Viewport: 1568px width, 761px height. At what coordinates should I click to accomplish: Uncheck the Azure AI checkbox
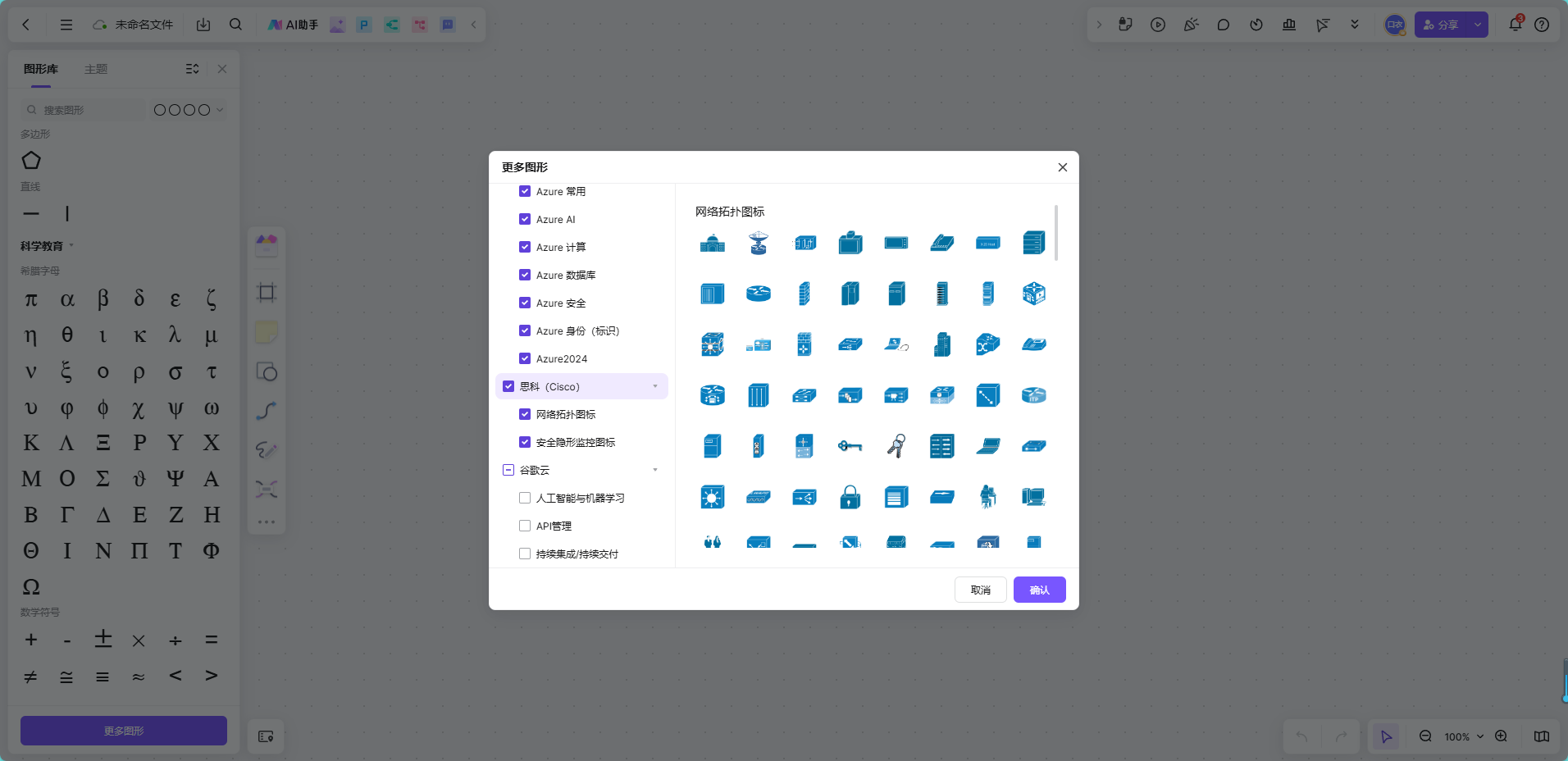point(525,219)
